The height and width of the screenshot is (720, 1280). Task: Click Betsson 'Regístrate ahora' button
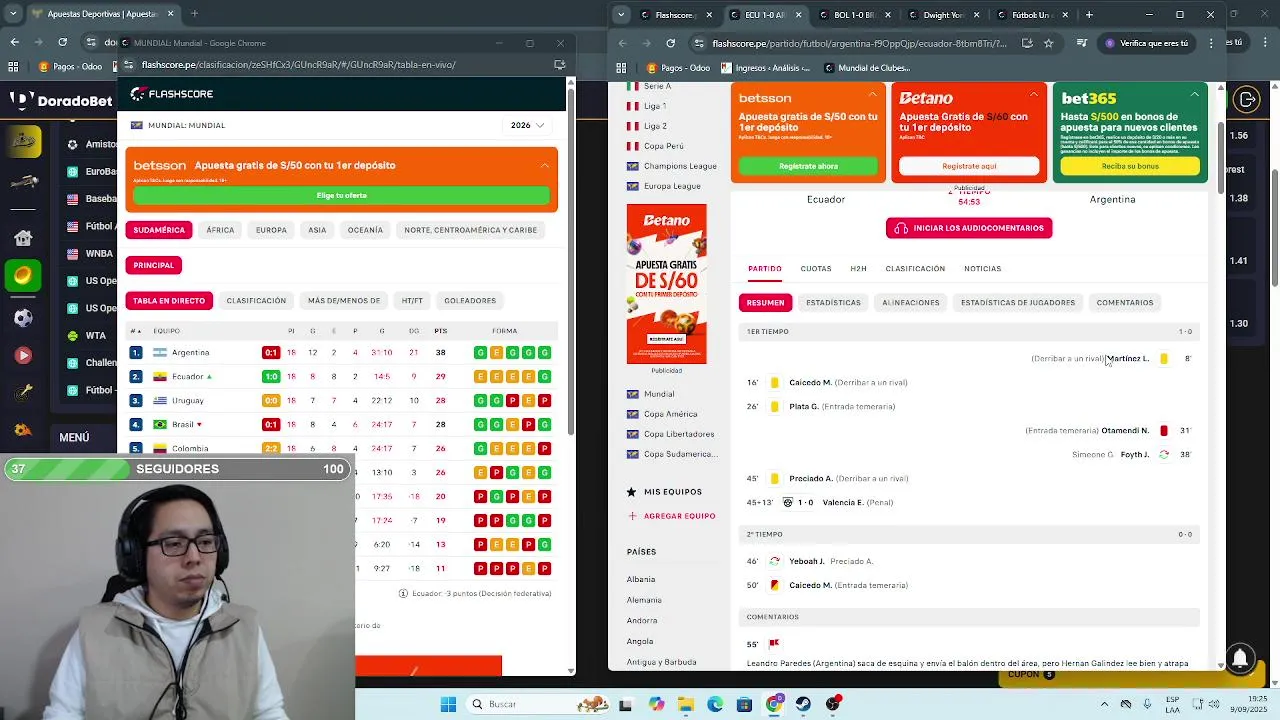808,166
